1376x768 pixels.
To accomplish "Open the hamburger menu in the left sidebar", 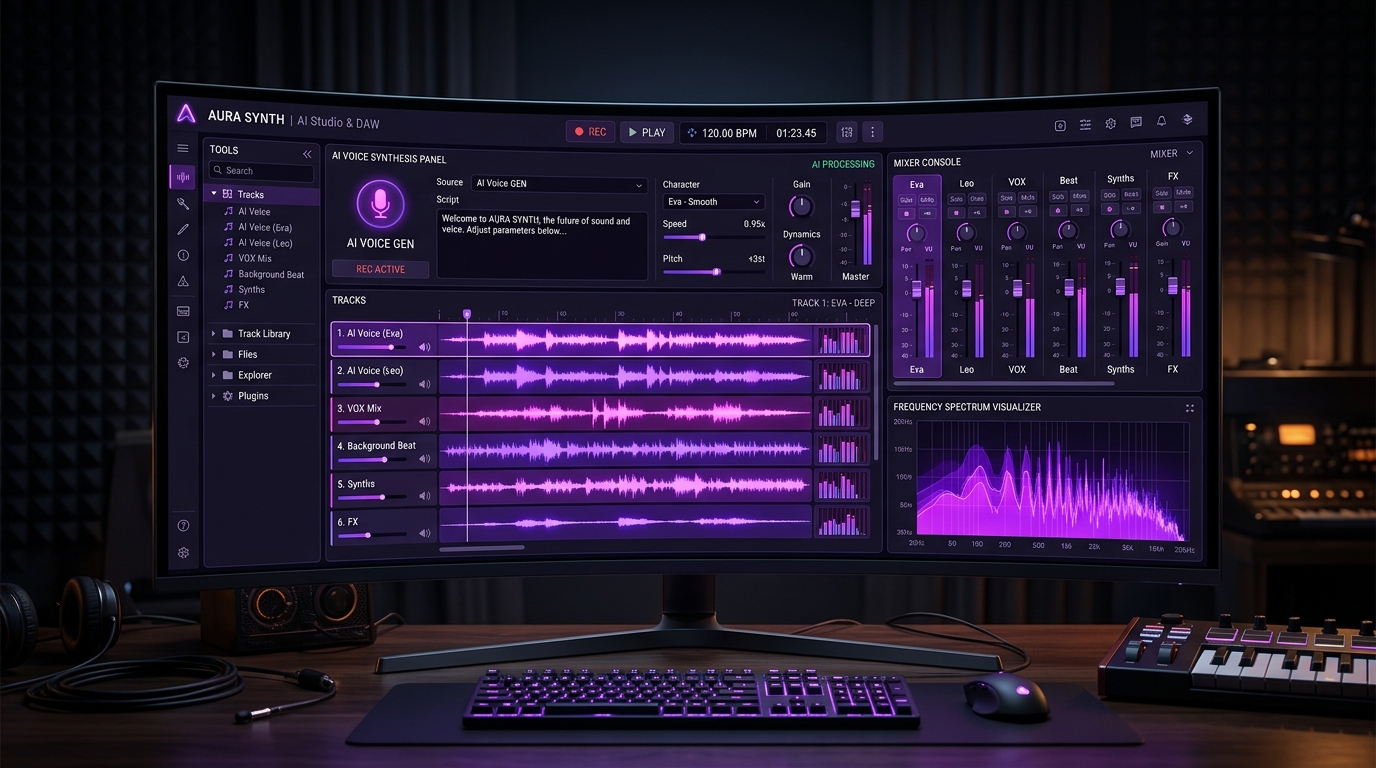I will 183,148.
